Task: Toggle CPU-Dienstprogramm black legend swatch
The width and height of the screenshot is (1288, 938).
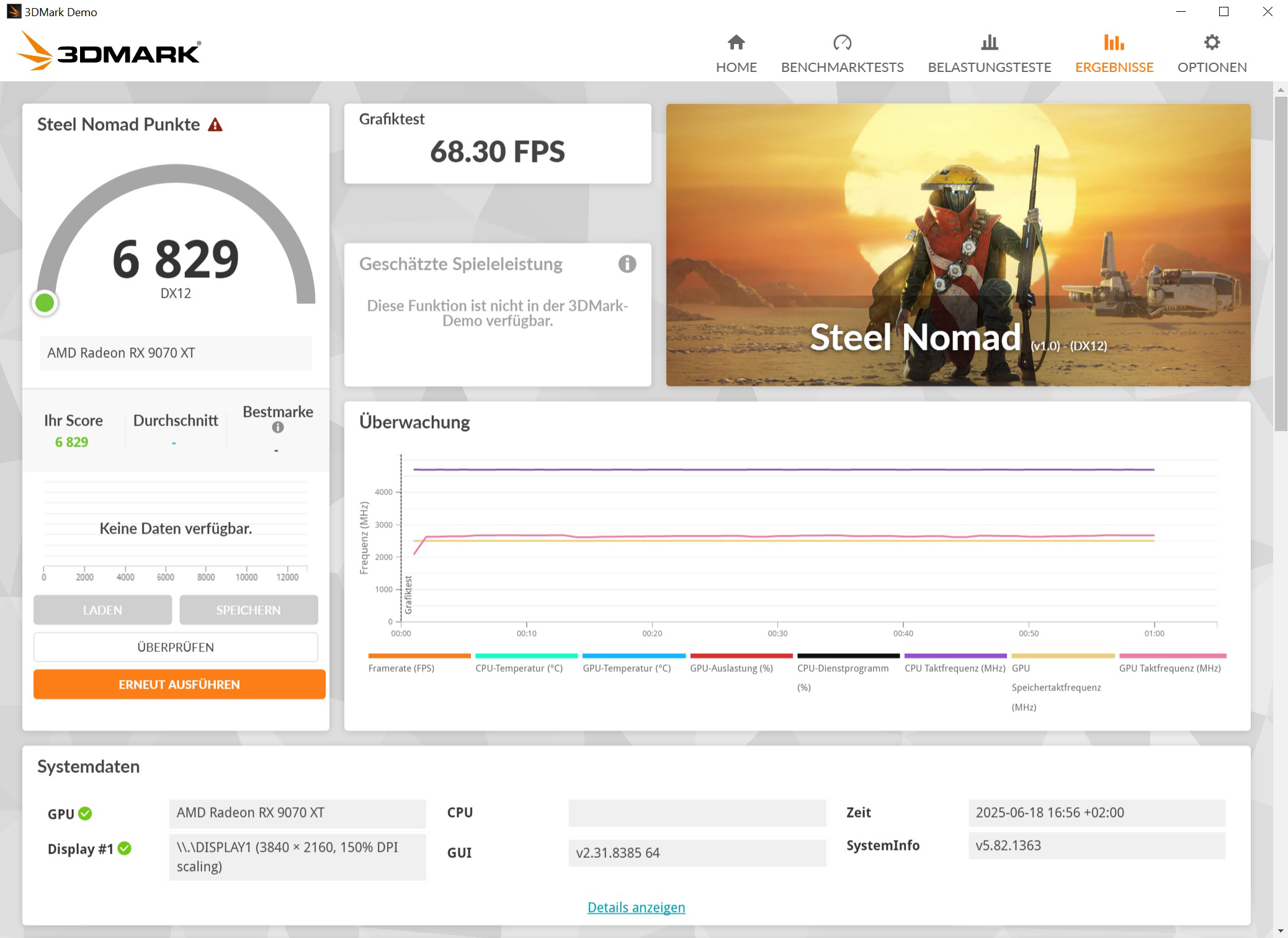Action: pyautogui.click(x=848, y=656)
